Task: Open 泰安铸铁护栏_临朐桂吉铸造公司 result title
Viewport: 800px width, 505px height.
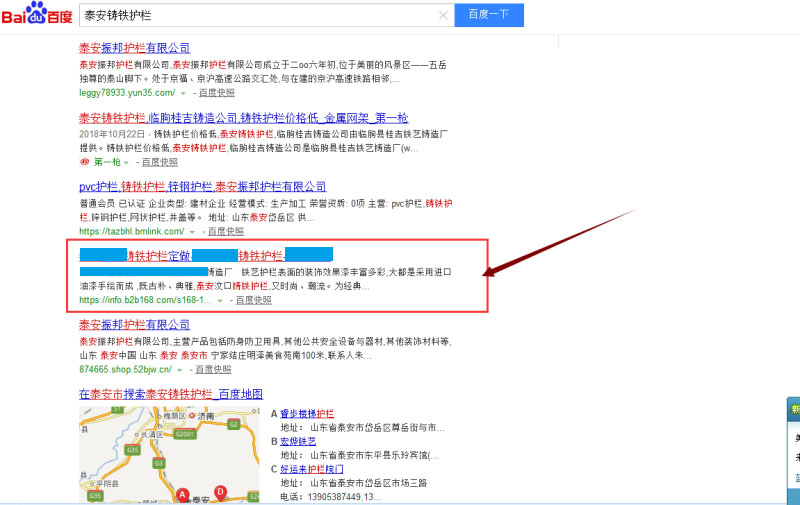Action: (x=243, y=118)
